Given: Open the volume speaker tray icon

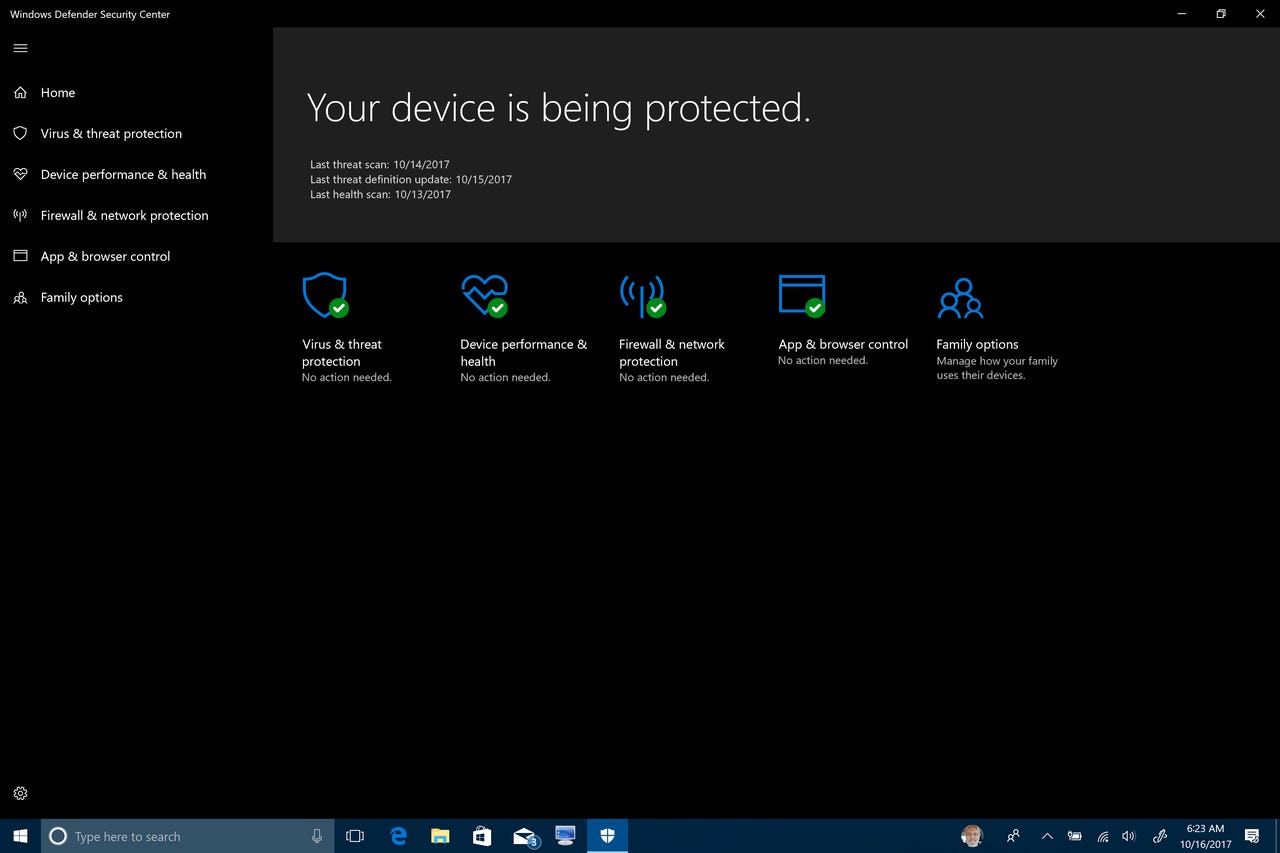Looking at the screenshot, I should coord(1129,836).
